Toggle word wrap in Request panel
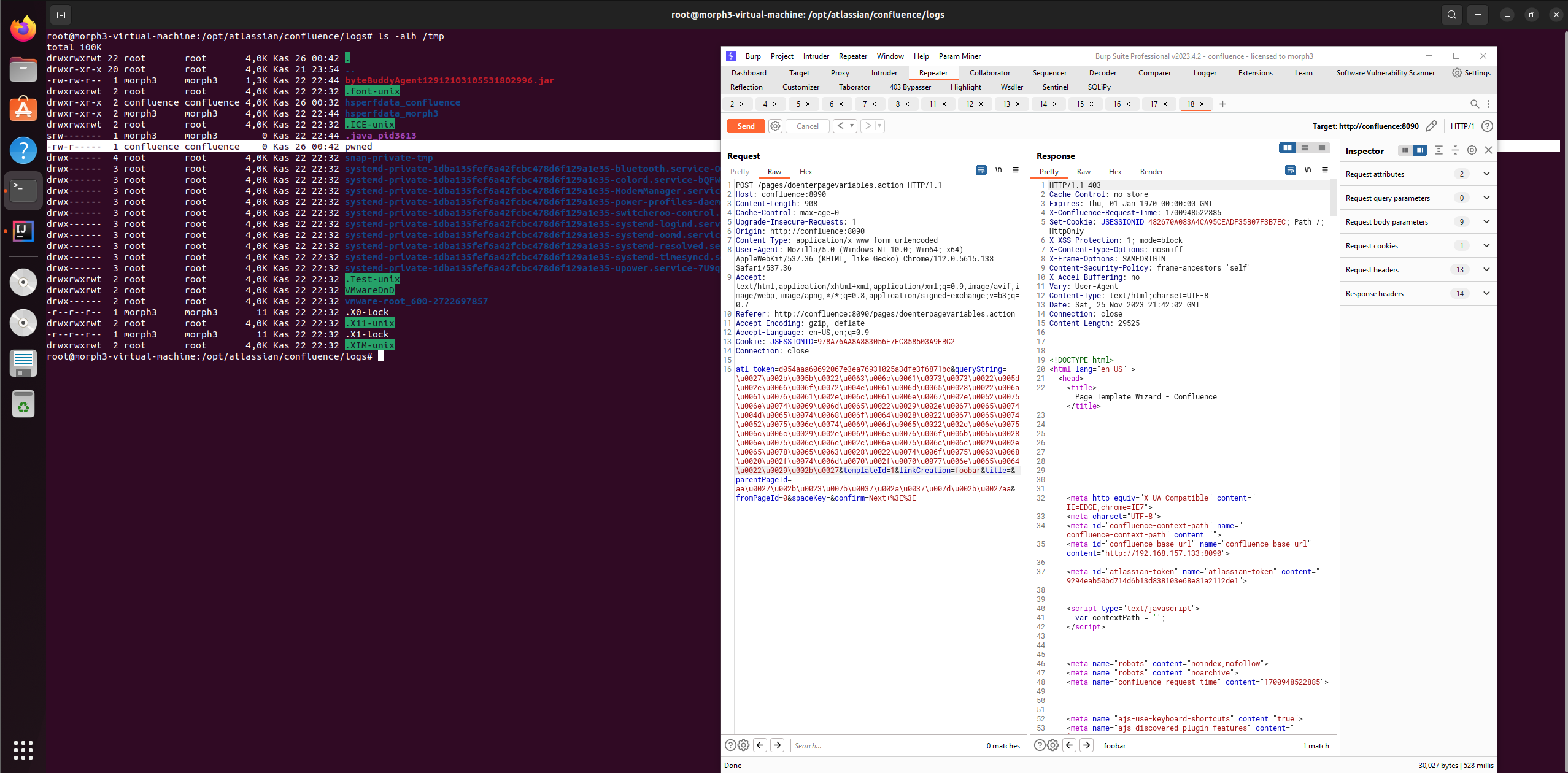 pos(981,170)
